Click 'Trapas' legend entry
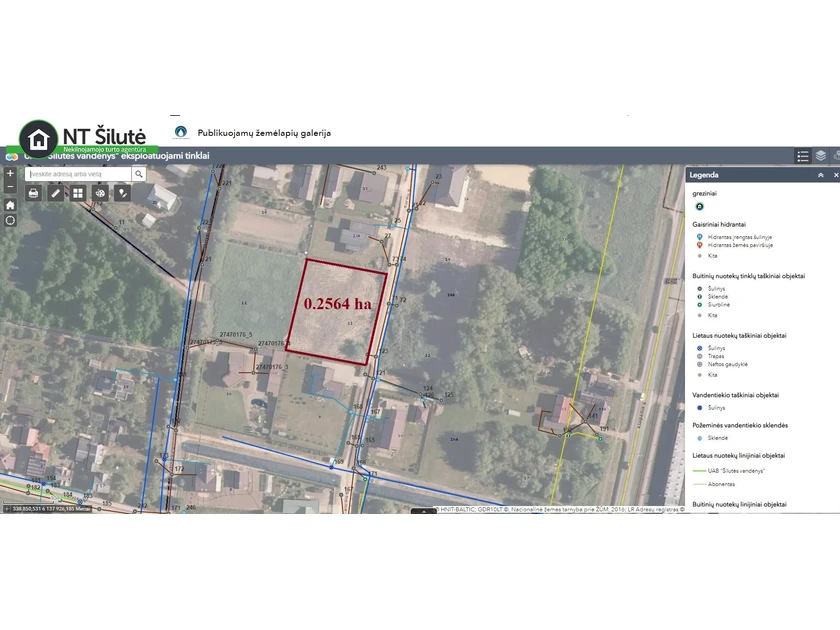This screenshot has height=630, width=840. [716, 356]
